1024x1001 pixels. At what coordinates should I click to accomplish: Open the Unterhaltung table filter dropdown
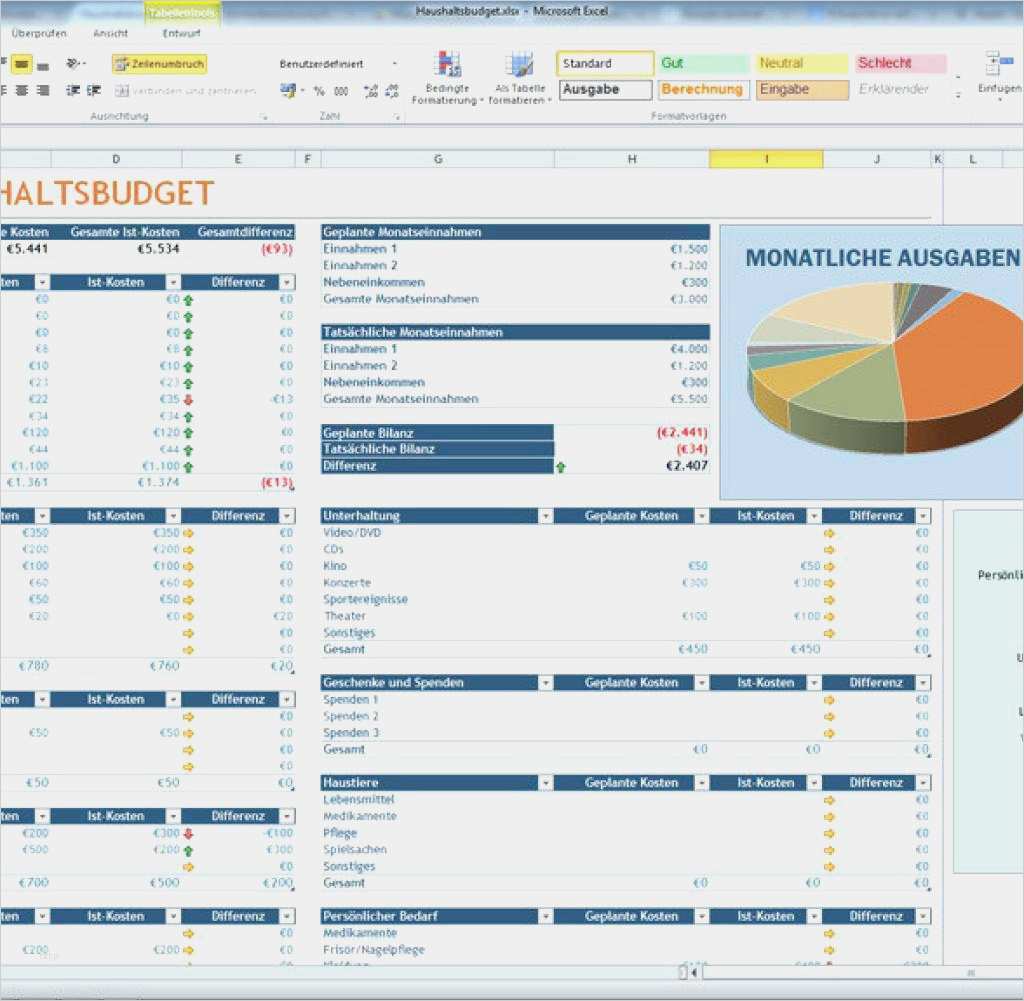point(545,515)
